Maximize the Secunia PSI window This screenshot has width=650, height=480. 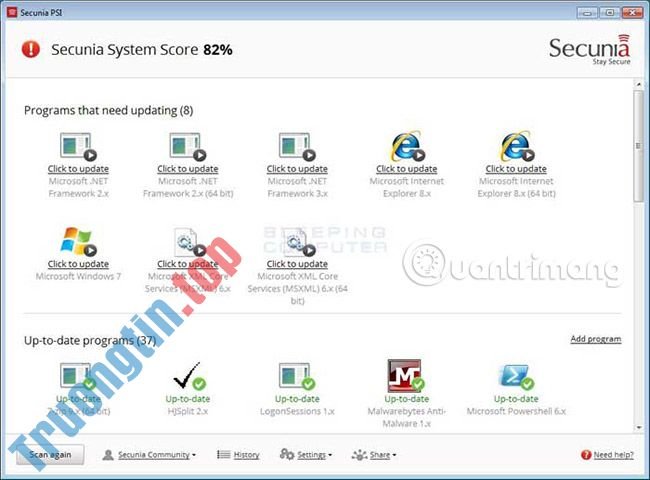coord(609,12)
